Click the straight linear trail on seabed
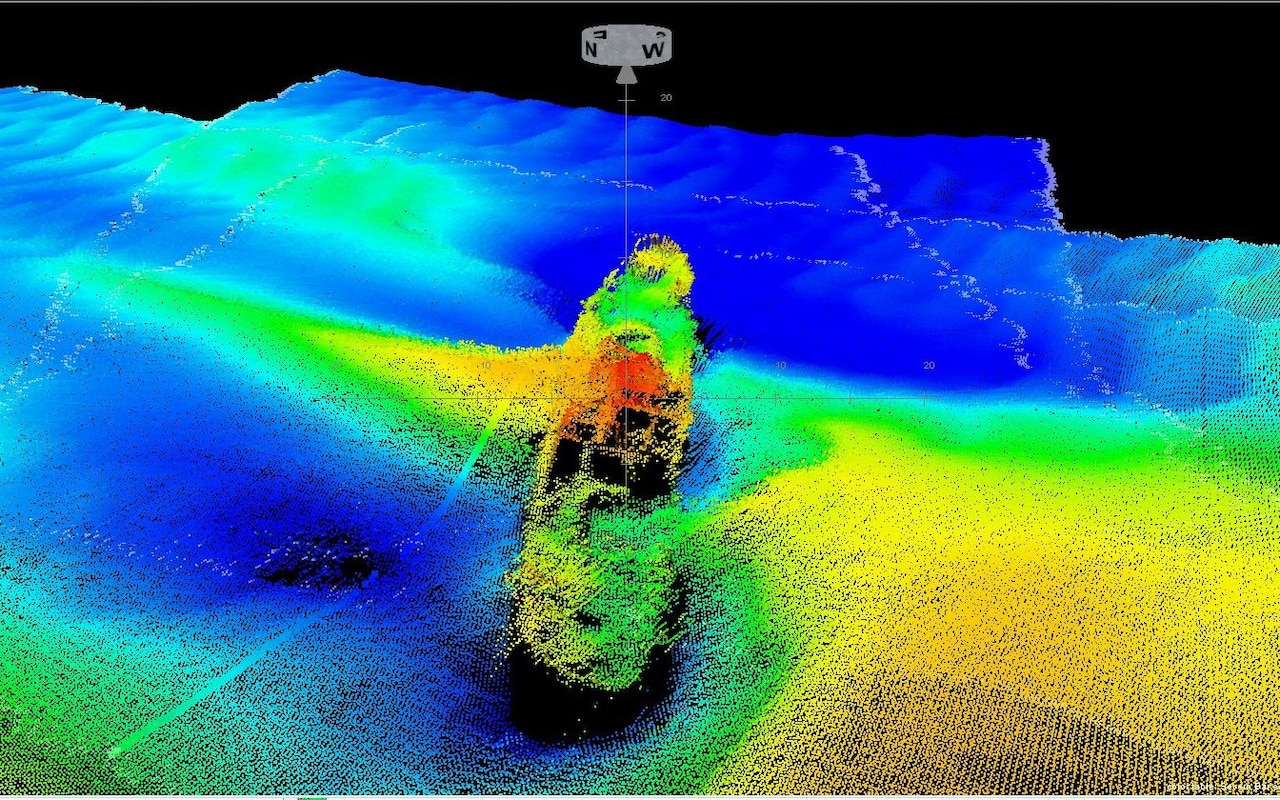Viewport: 1280px width, 800px height. [300, 640]
